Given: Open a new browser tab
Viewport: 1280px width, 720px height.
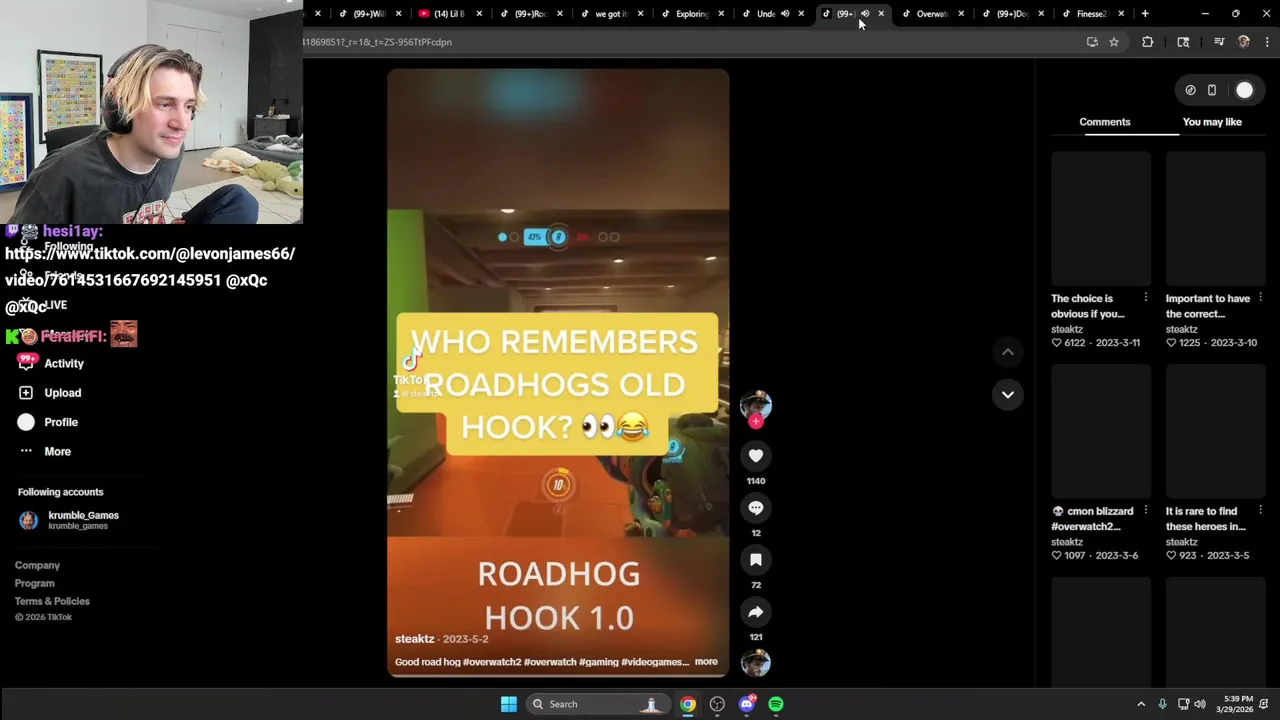Looking at the screenshot, I should tap(1145, 14).
